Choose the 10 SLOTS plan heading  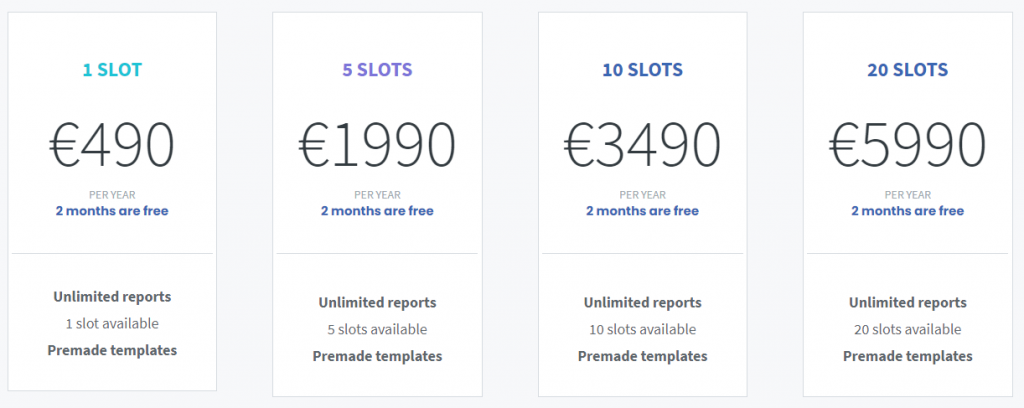pos(642,70)
